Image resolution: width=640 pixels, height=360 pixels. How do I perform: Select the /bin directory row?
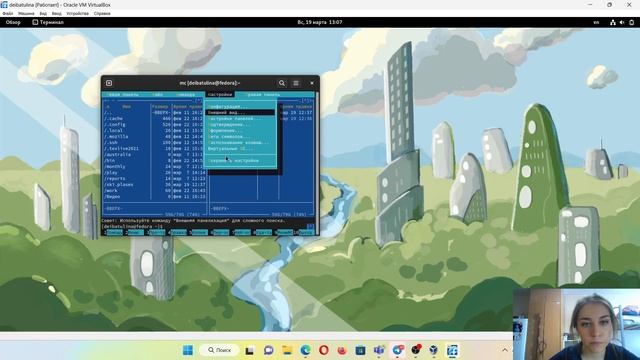click(x=155, y=161)
